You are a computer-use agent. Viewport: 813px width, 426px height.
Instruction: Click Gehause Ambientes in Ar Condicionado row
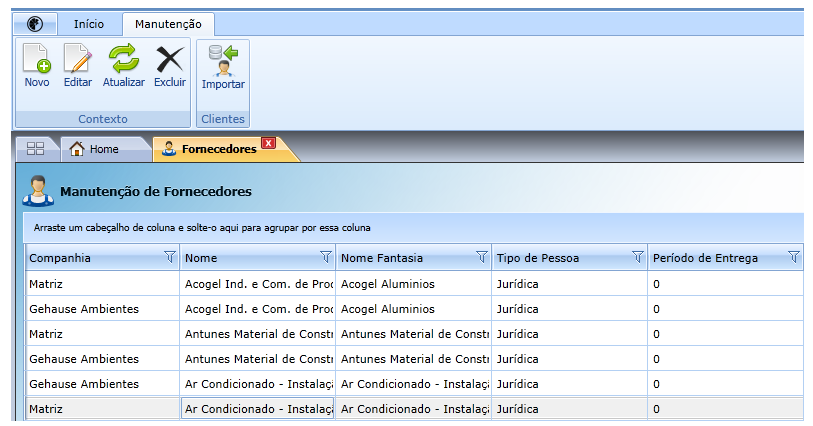point(102,384)
